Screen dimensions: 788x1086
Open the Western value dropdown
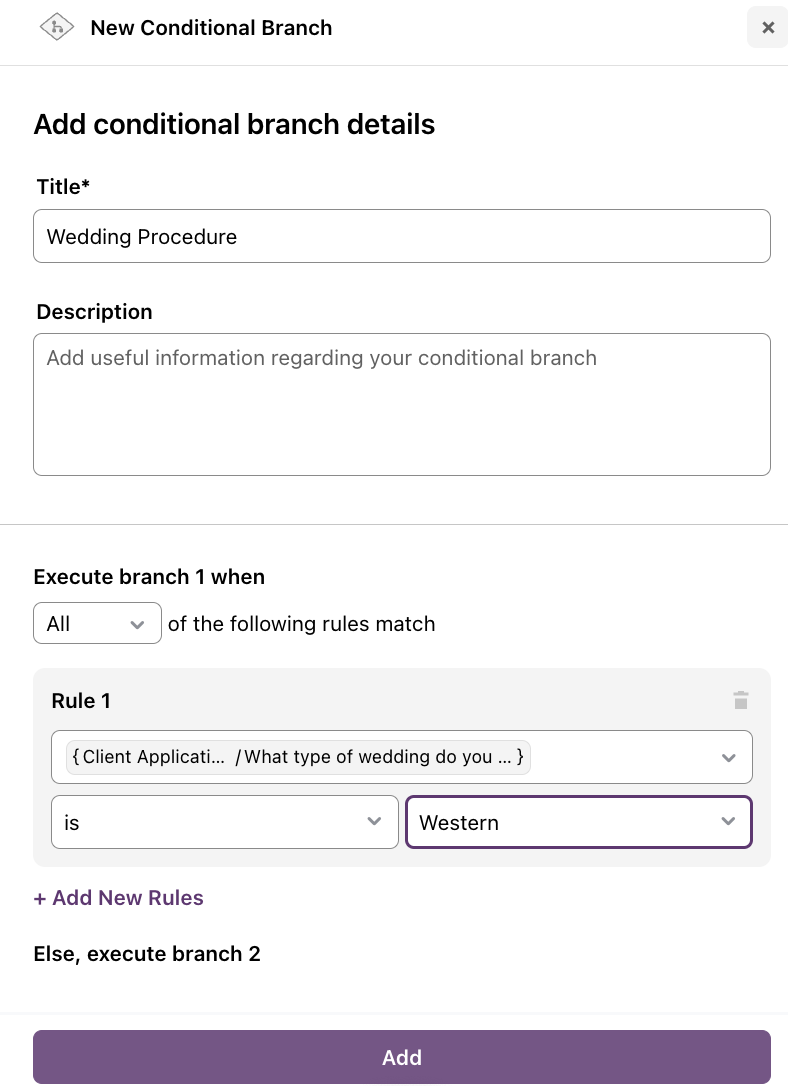click(x=579, y=822)
